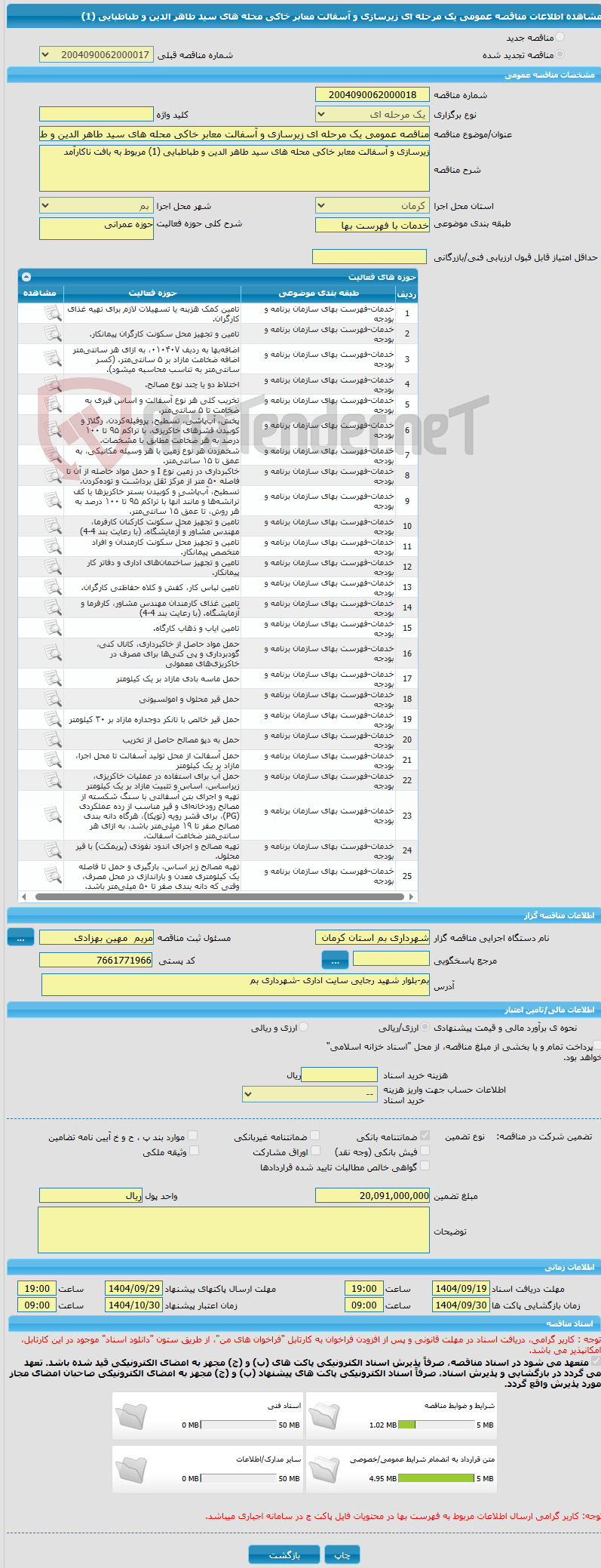Open view icon for activity row 8
The width and height of the screenshot is (601, 1568).
(53, 475)
